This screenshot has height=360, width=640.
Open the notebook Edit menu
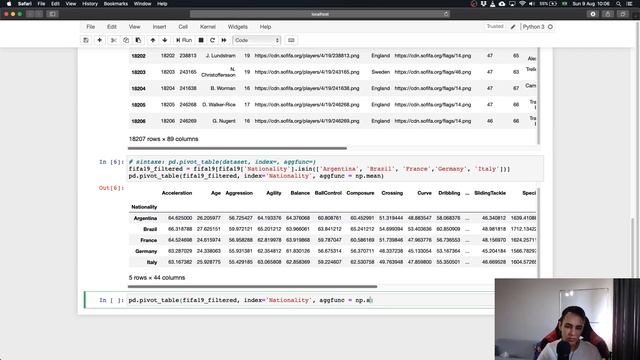[112, 27]
